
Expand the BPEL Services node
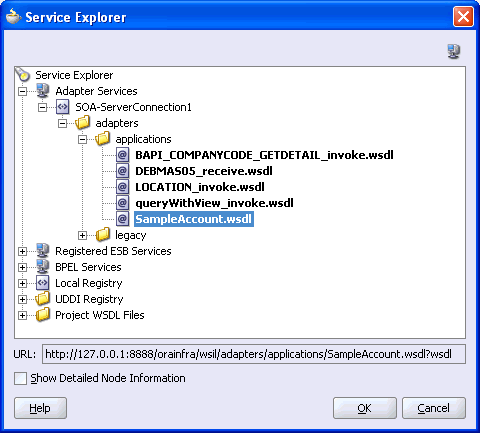[22, 267]
